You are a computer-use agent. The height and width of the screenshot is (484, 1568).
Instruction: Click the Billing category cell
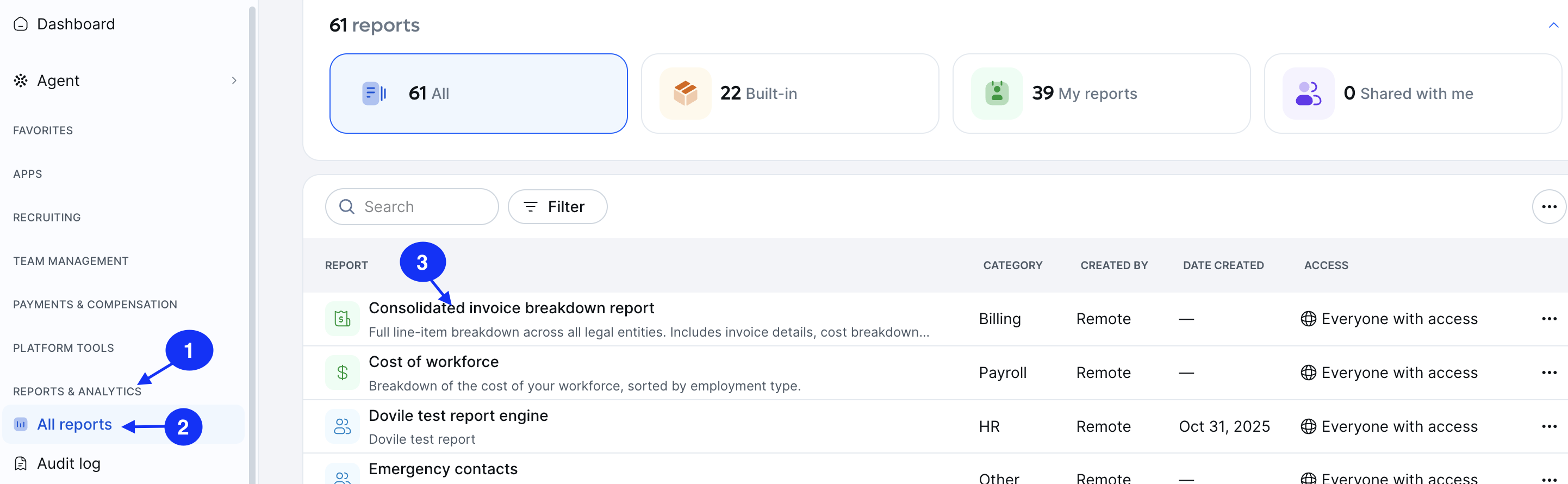999,319
